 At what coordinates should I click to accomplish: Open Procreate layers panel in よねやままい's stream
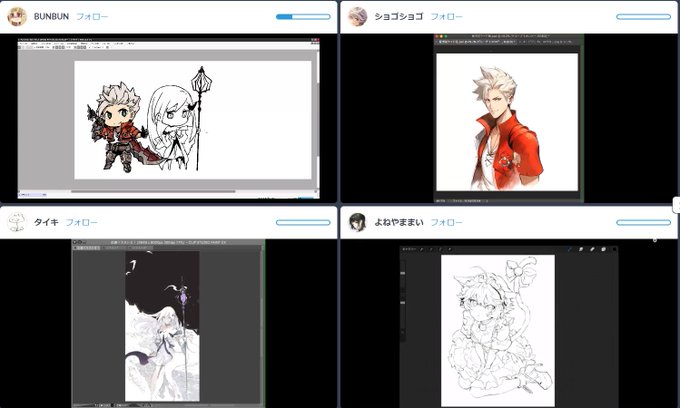tap(603, 249)
